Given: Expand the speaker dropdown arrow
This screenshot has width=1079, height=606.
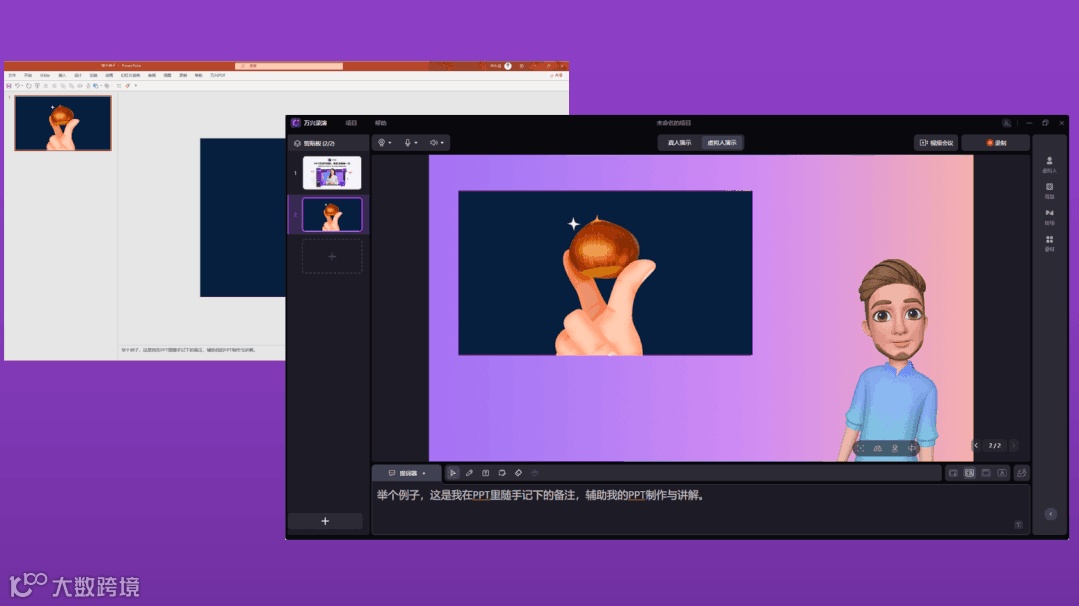Looking at the screenshot, I should click(x=442, y=143).
